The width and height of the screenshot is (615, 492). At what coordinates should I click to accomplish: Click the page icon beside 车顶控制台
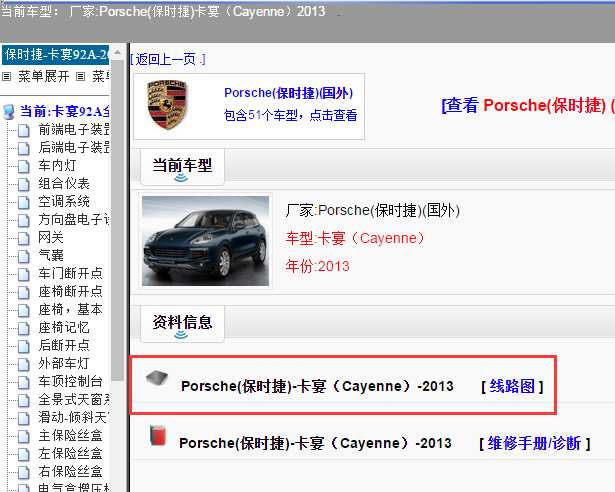tap(24, 383)
